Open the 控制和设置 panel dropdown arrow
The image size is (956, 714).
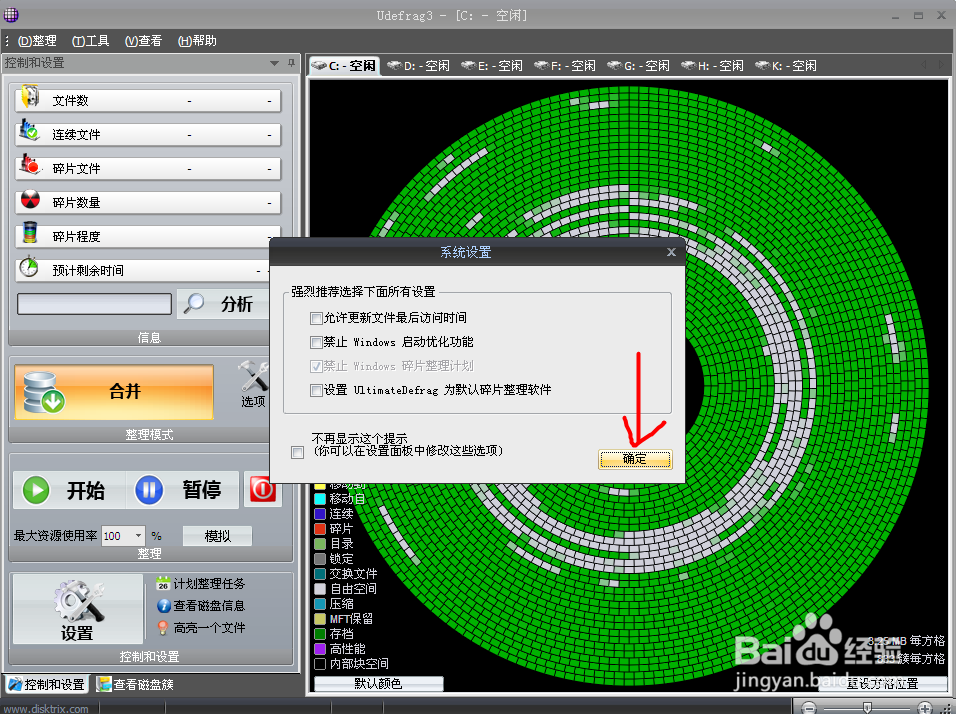(274, 63)
